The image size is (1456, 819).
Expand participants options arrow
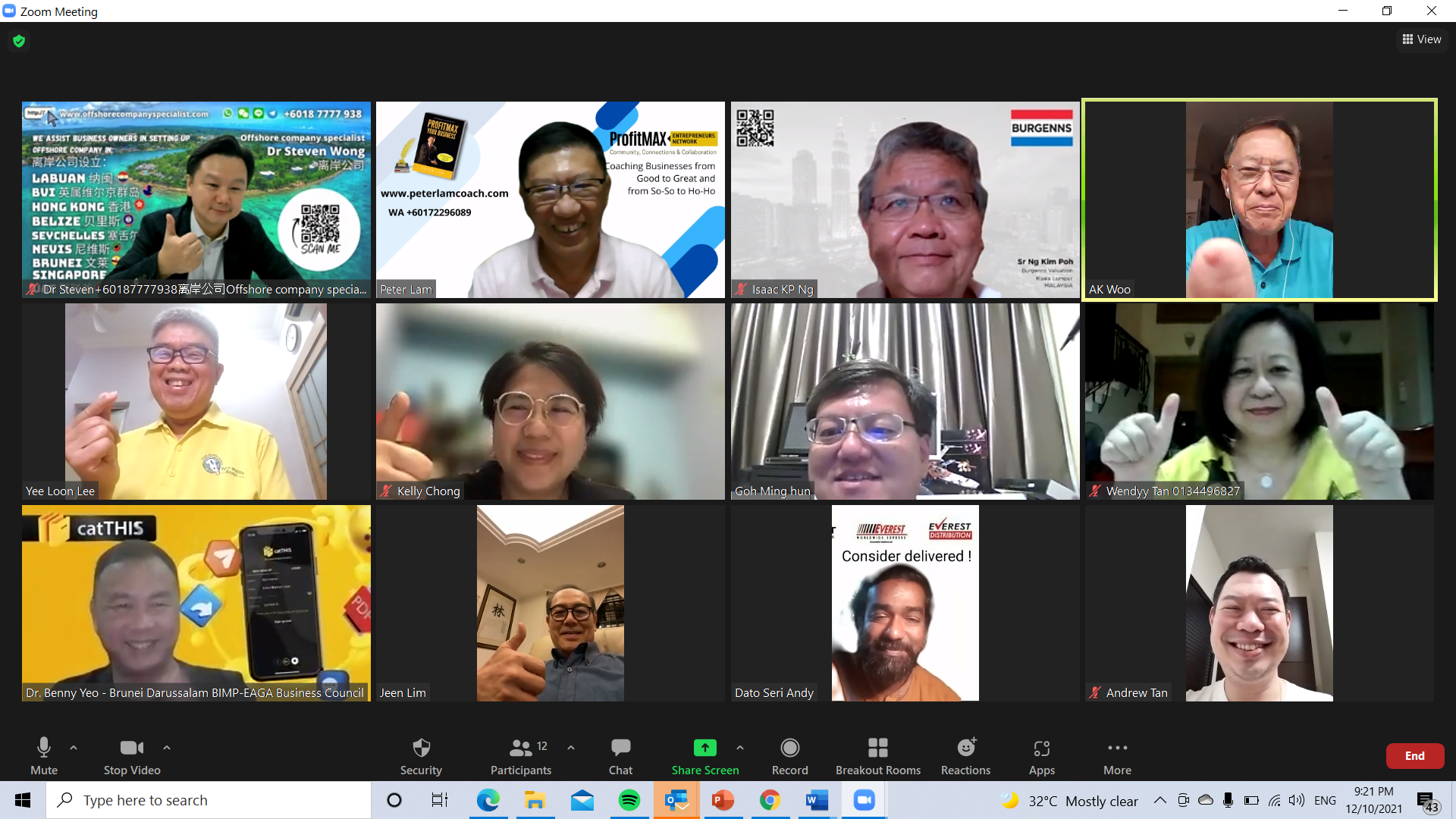[x=571, y=748]
